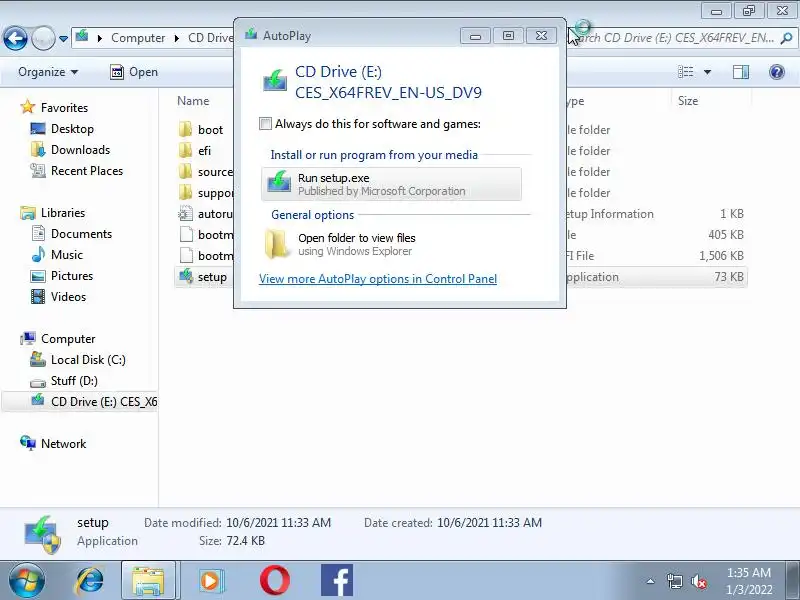Image resolution: width=800 pixels, height=600 pixels.
Task: Open Desktop in the Favorites list
Action: coord(72,129)
